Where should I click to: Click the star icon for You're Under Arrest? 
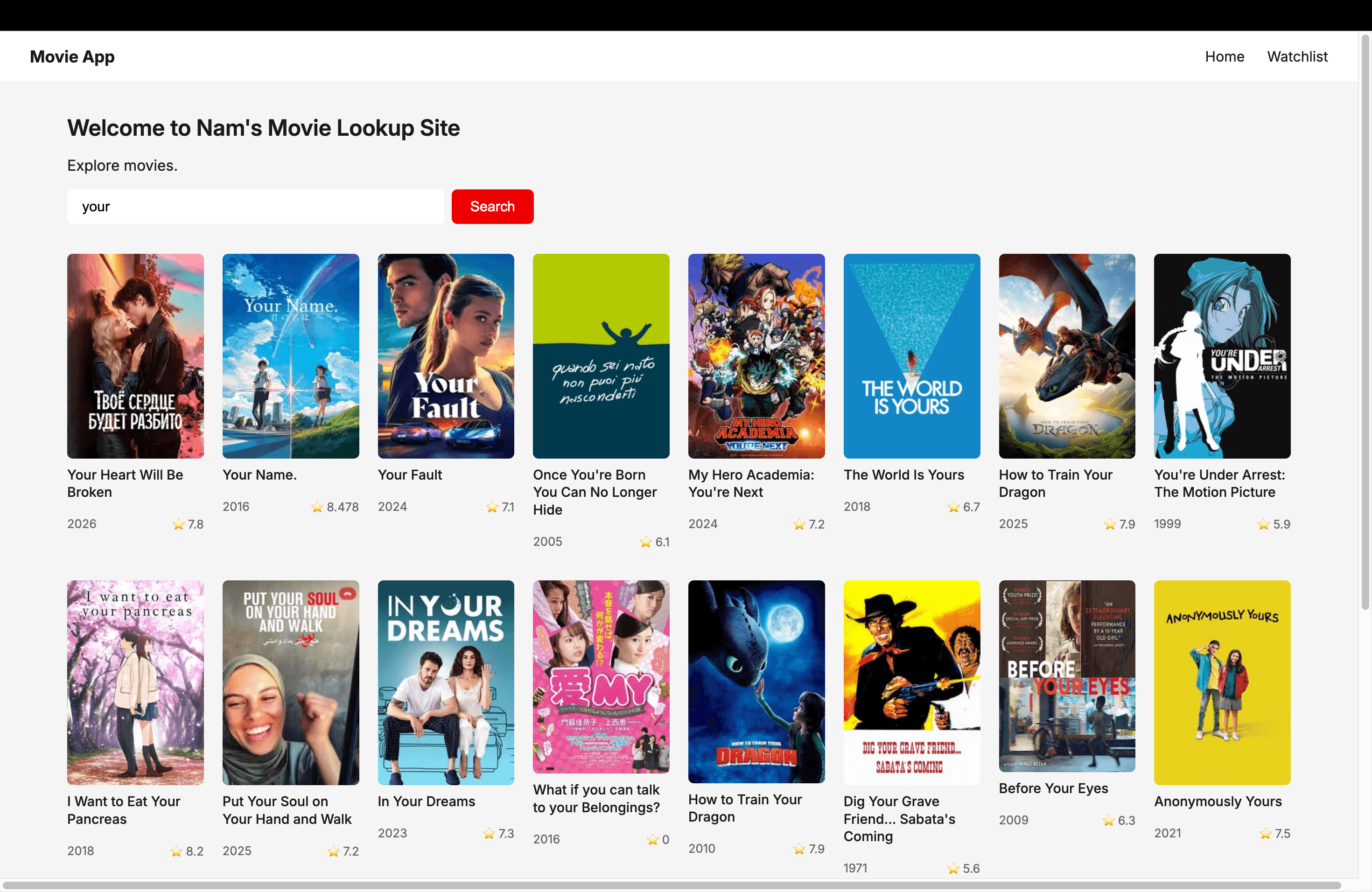click(x=1264, y=524)
